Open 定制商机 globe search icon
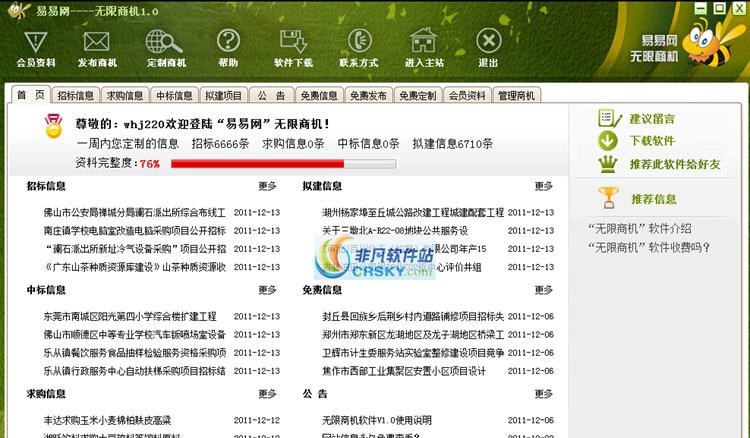This screenshot has height=438, width=750. tap(164, 42)
